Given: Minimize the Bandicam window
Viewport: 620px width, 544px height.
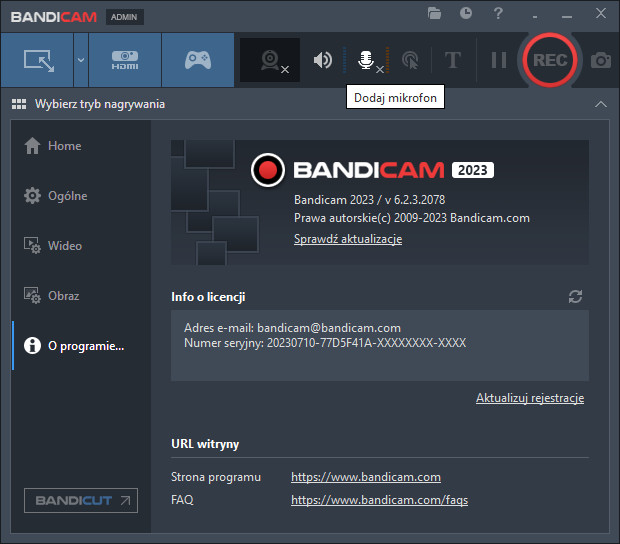Looking at the screenshot, I should click(567, 16).
